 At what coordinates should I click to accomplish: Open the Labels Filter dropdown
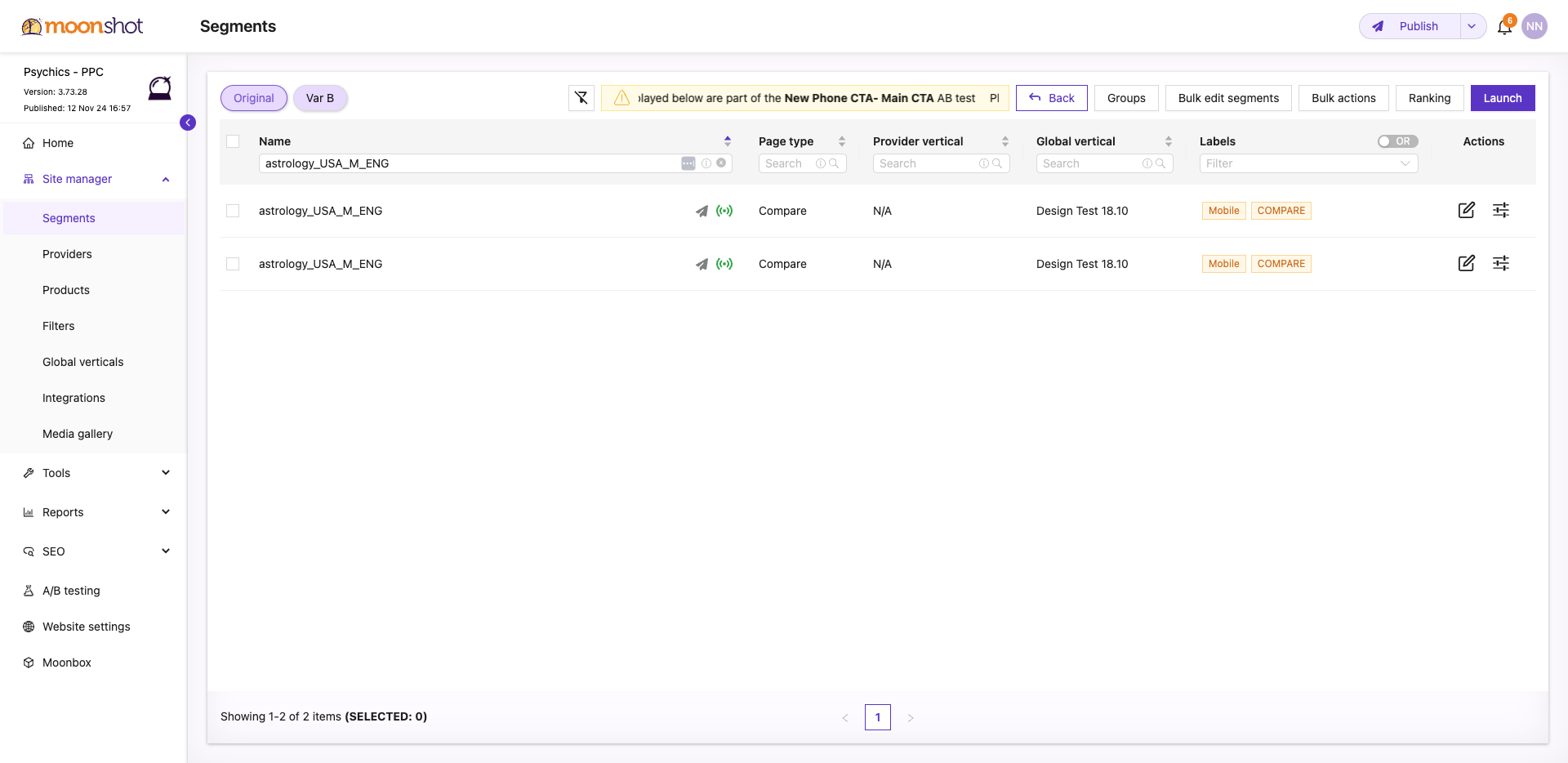pyautogui.click(x=1308, y=163)
